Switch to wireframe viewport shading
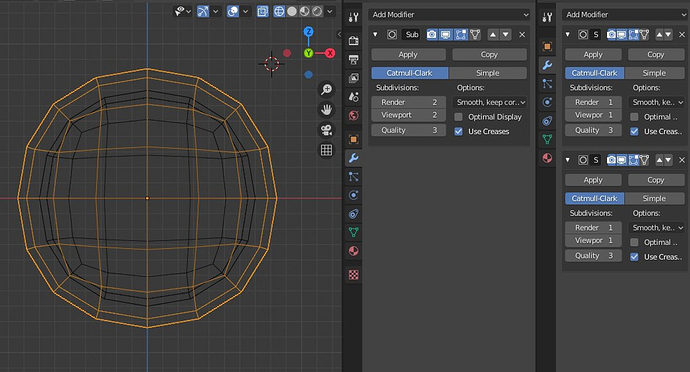Screen dimensions: 690x372 [x=279, y=11]
